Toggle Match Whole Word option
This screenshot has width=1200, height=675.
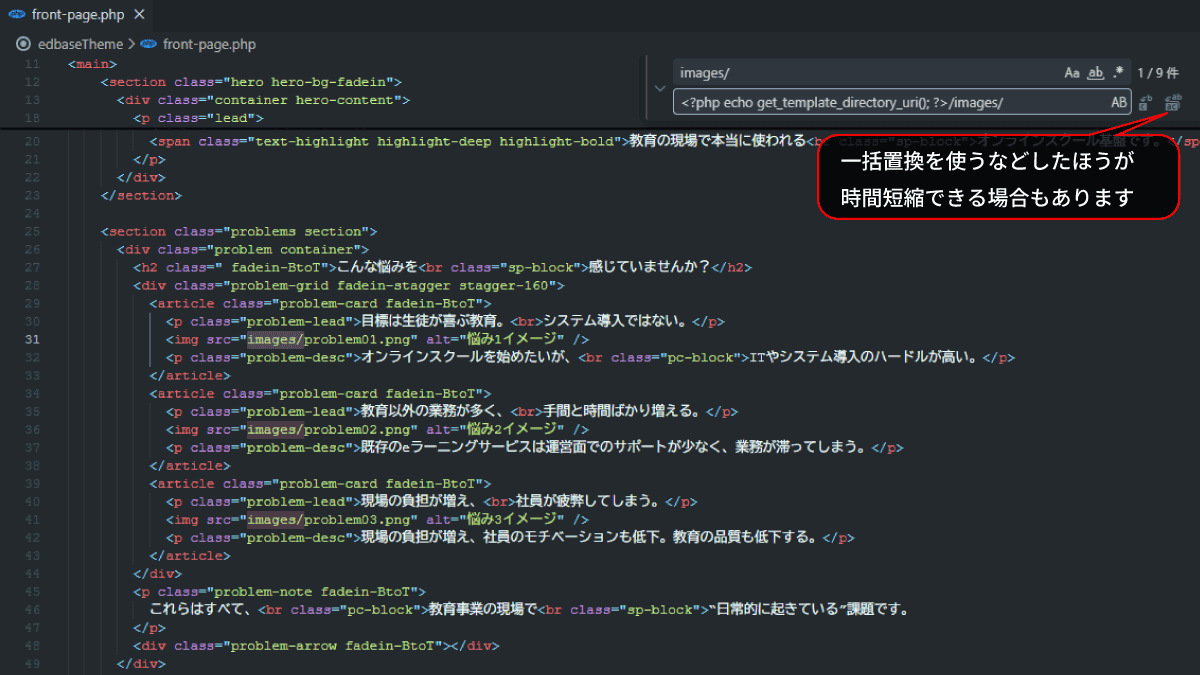pyautogui.click(x=1095, y=73)
